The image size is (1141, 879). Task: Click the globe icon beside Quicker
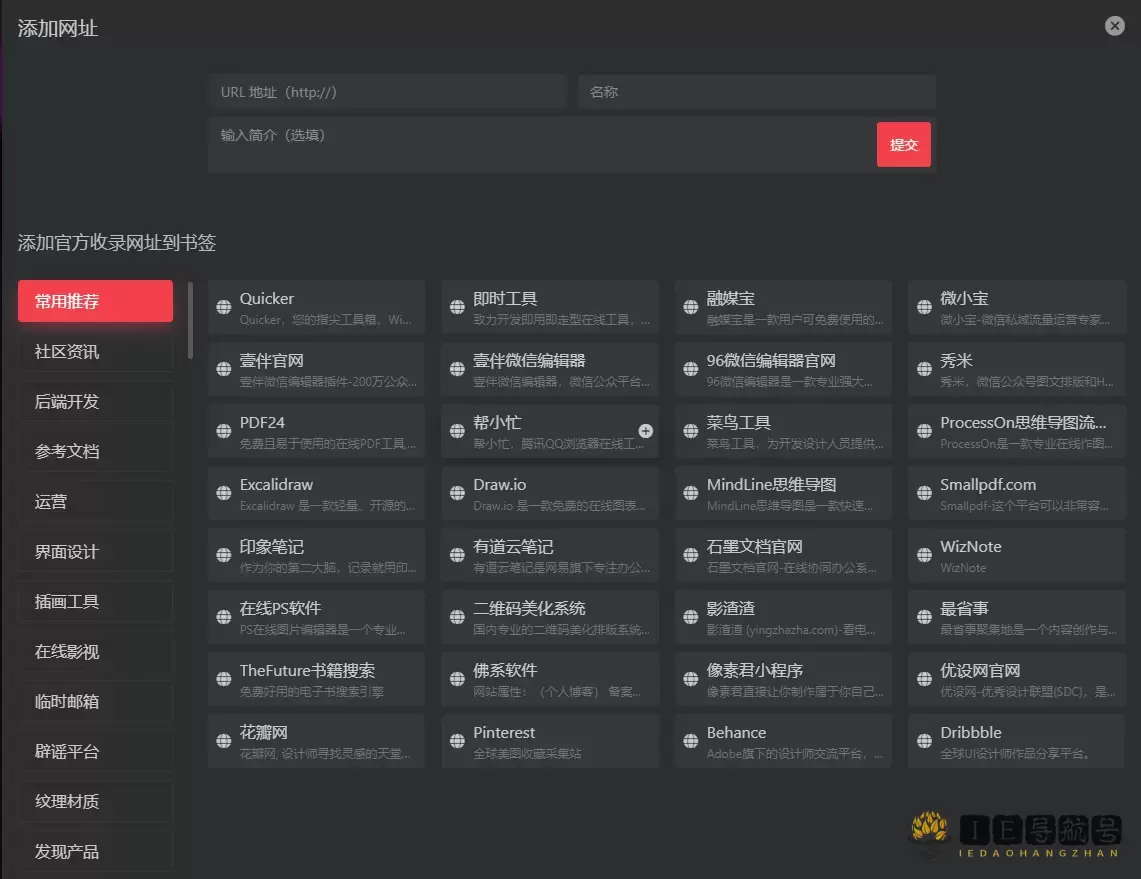[223, 307]
